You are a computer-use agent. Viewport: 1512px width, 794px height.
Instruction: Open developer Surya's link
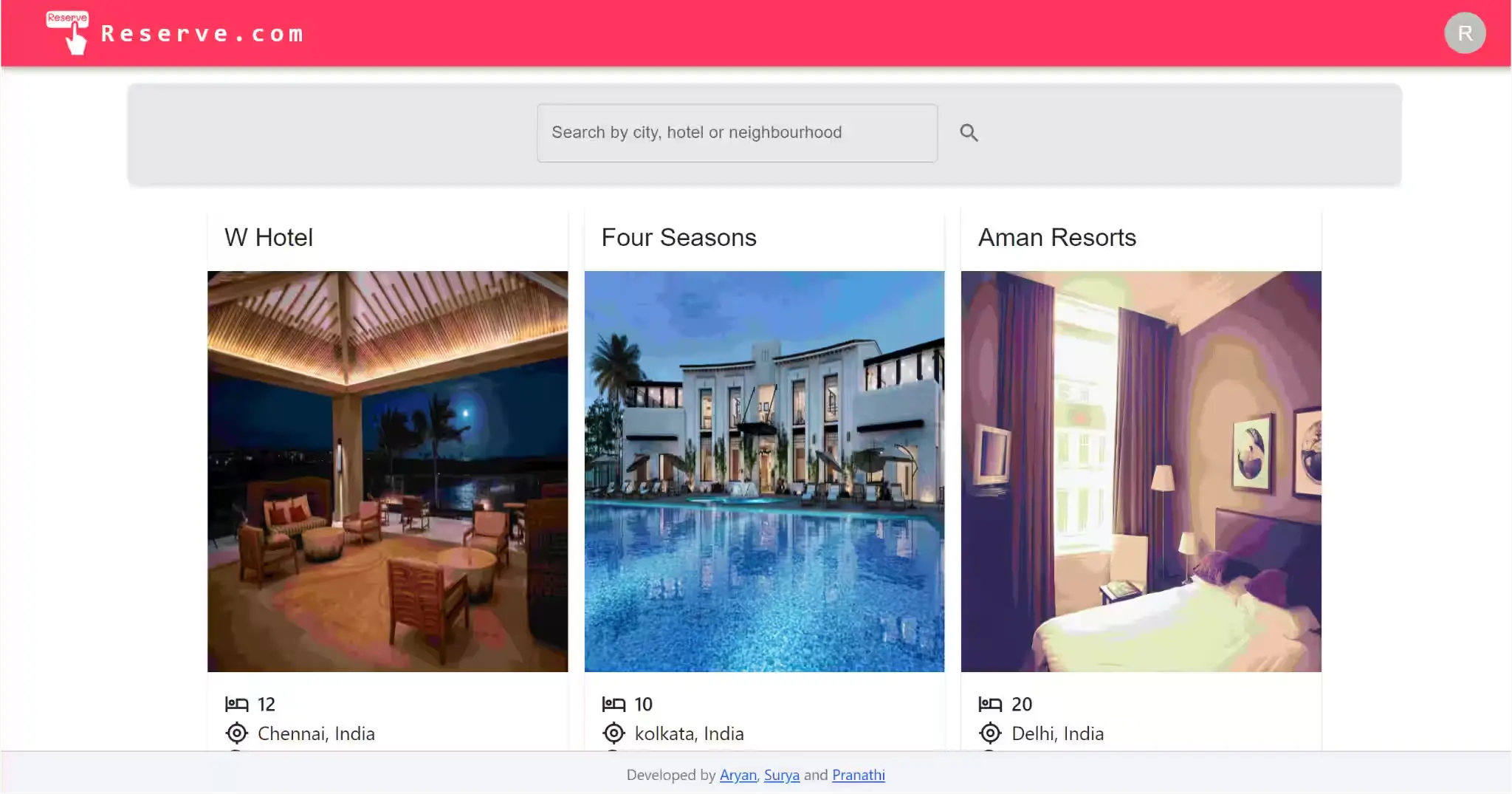point(782,775)
